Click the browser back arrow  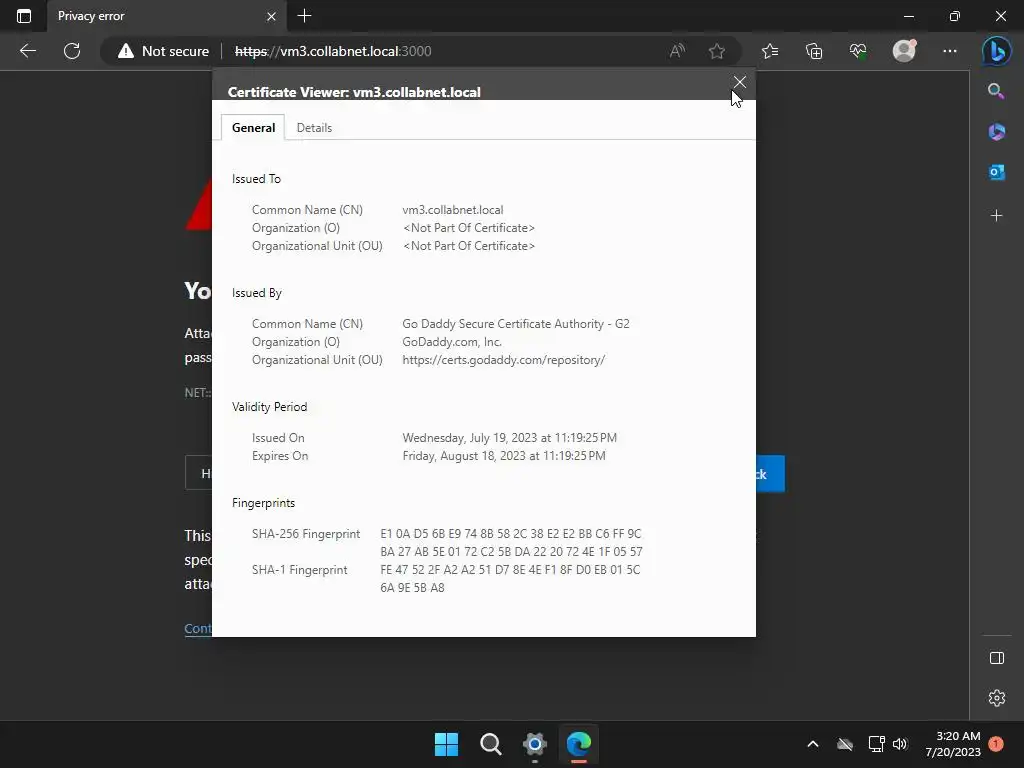[x=27, y=51]
